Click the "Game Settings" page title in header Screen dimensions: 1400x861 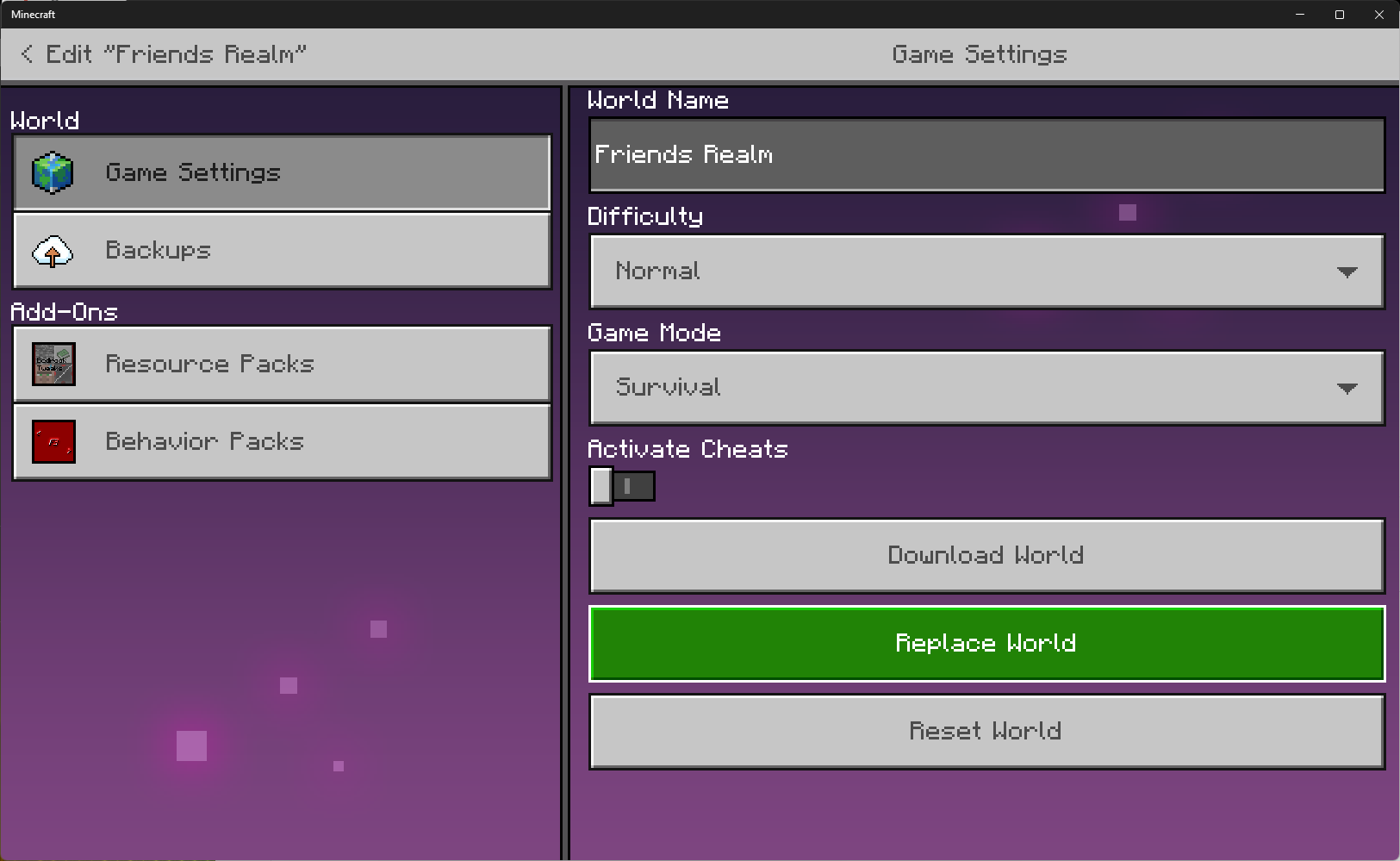(980, 54)
